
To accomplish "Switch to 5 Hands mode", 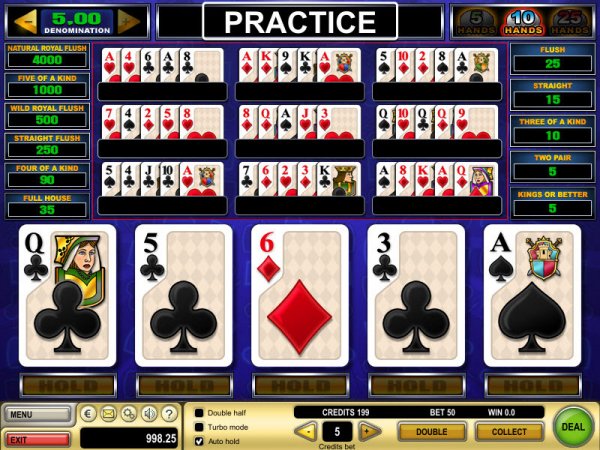I will pos(476,22).
